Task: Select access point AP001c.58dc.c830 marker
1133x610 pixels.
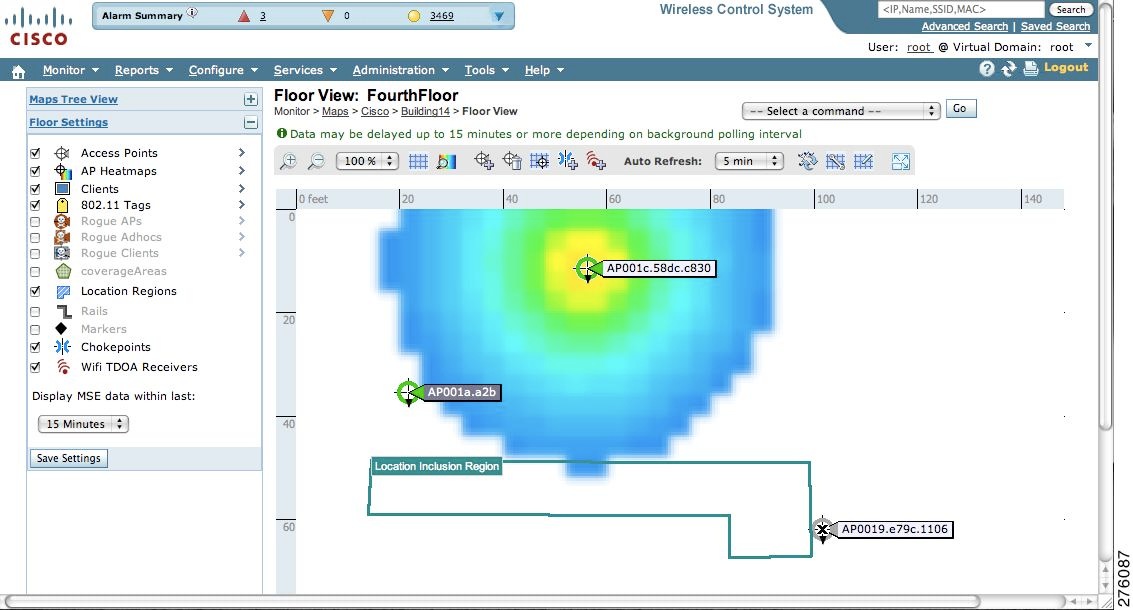Action: [587, 269]
